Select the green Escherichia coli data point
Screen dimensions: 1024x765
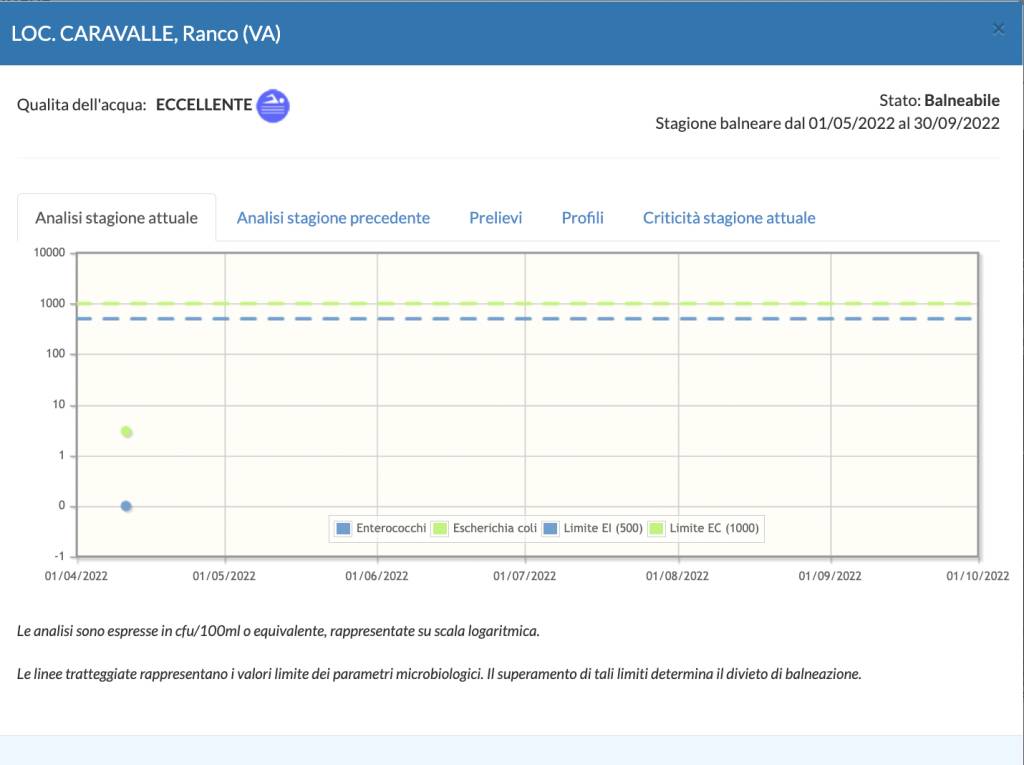[127, 432]
